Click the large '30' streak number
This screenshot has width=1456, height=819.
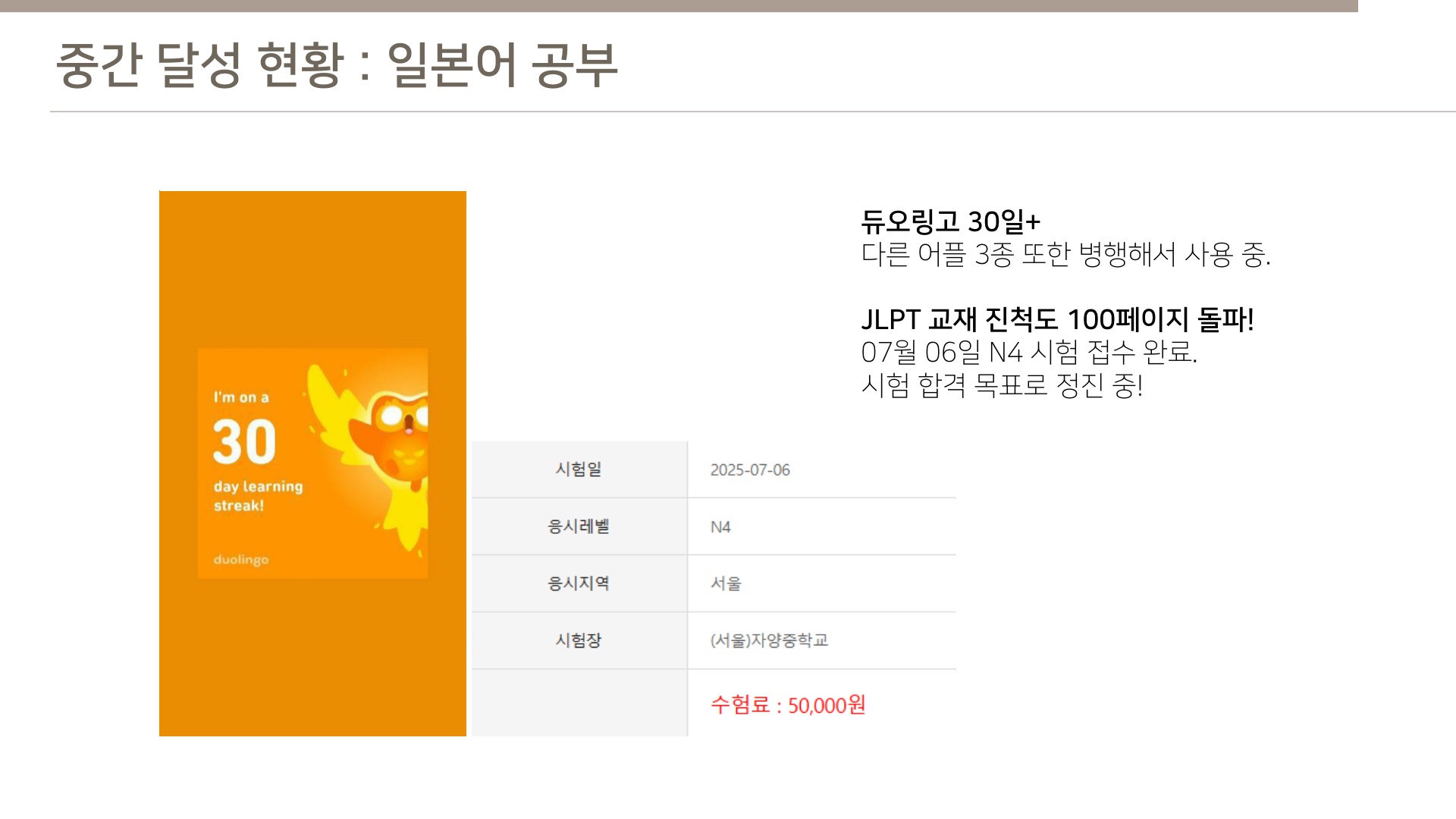244,441
